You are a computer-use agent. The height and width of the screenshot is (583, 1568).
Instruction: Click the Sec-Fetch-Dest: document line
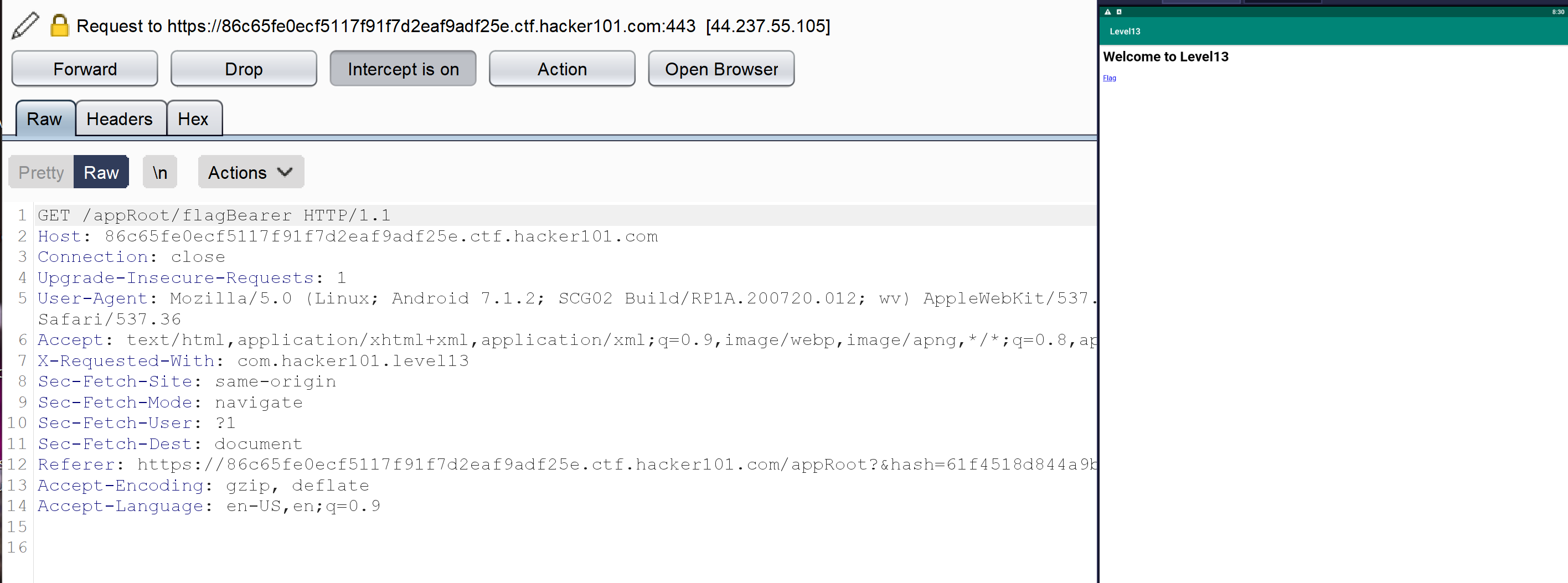pyautogui.click(x=170, y=443)
